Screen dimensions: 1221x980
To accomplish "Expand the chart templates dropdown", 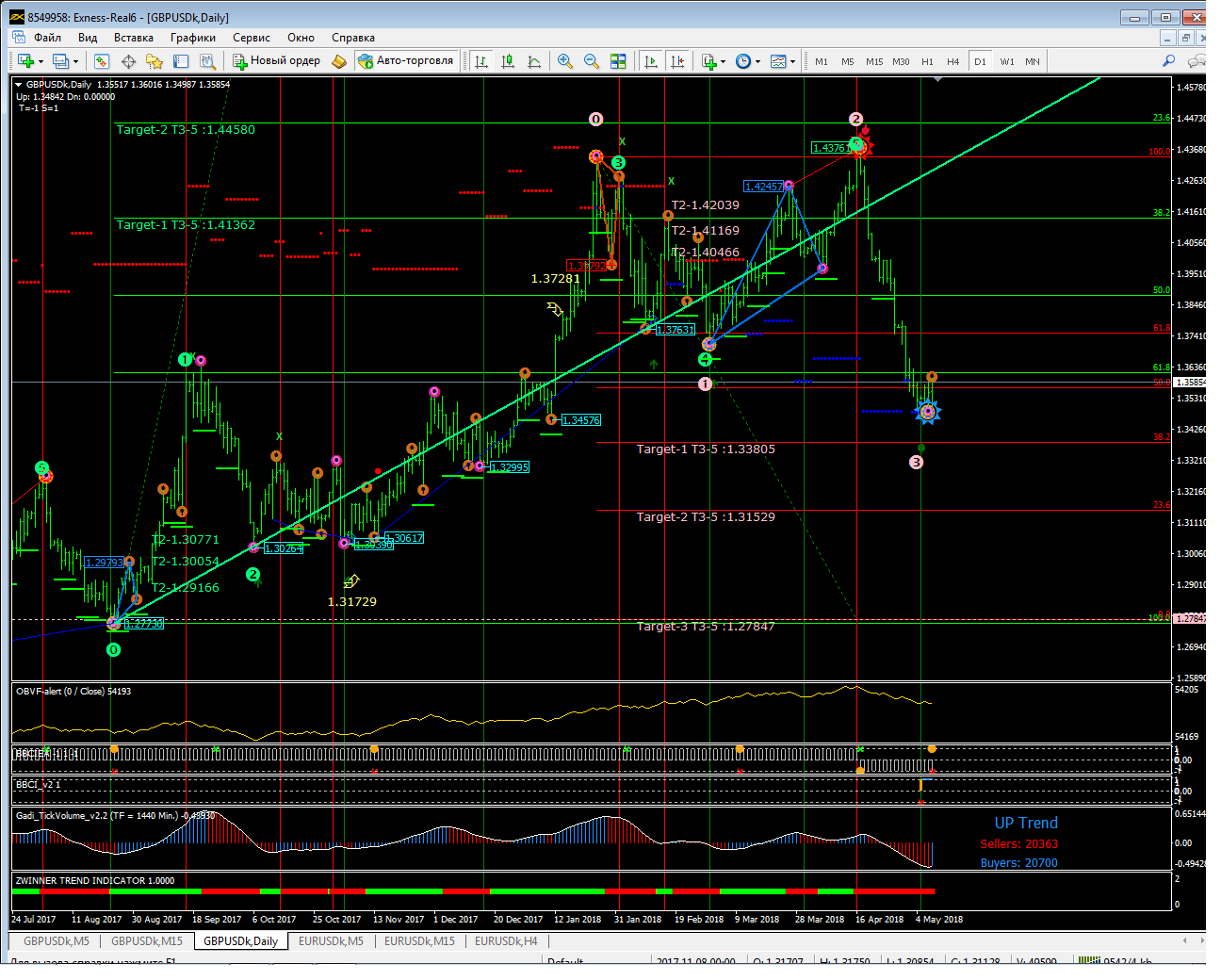I will [792, 62].
